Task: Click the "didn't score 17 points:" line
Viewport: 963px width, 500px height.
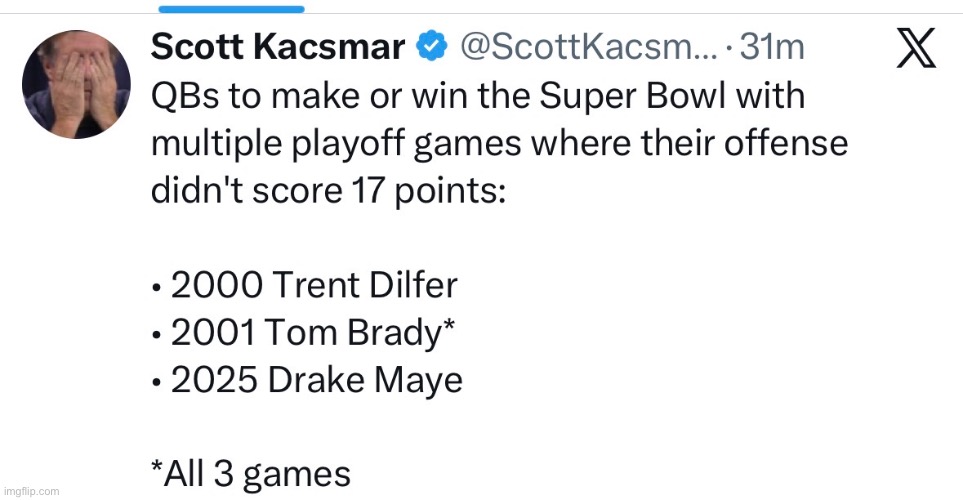Action: click(x=329, y=190)
